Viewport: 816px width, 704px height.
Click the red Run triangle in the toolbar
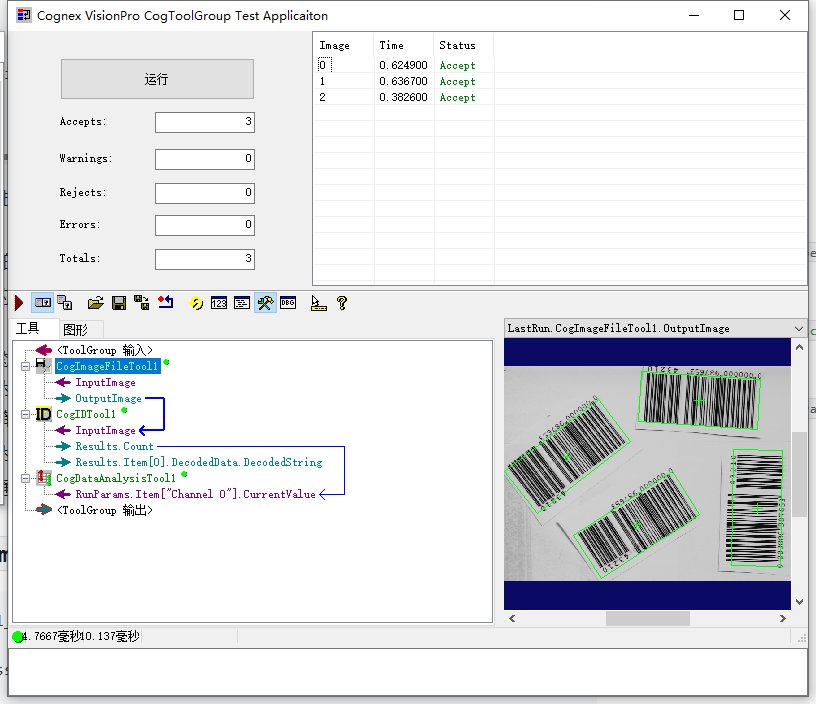coord(19,303)
